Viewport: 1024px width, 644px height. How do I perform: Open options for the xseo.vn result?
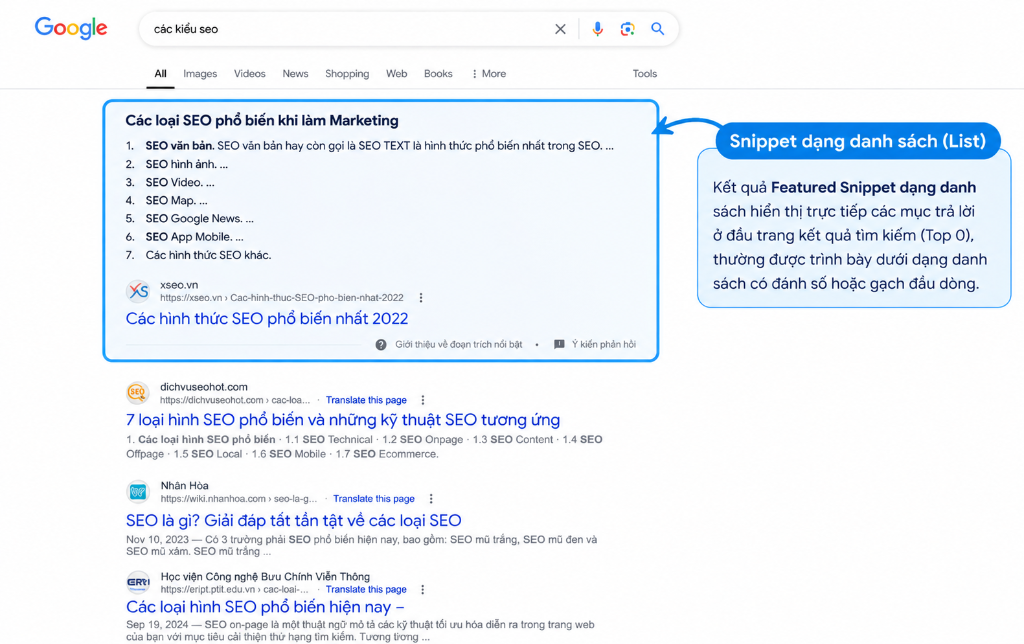421,298
